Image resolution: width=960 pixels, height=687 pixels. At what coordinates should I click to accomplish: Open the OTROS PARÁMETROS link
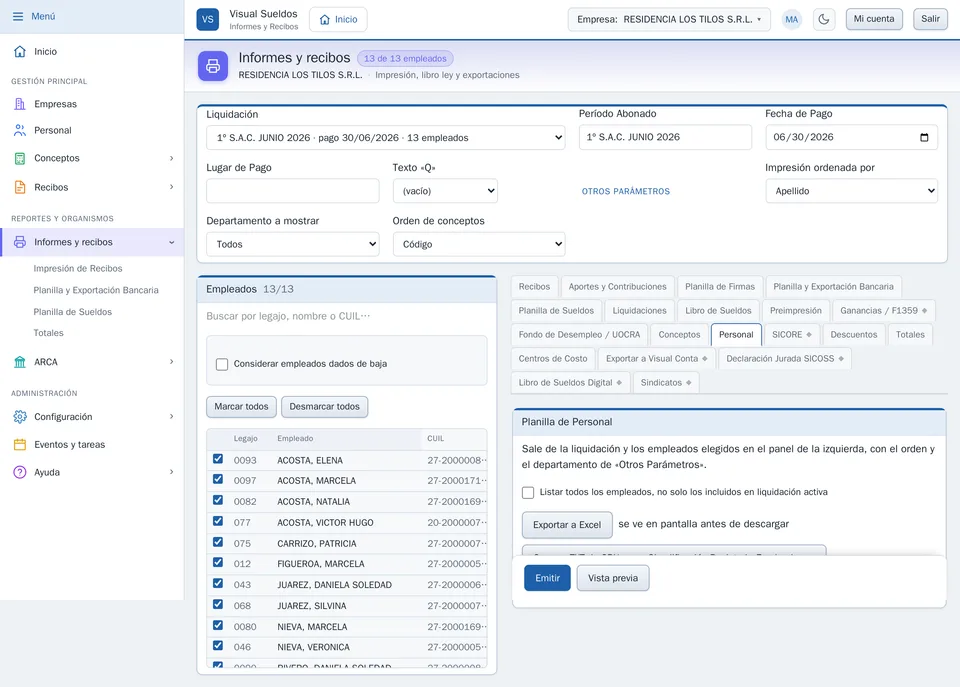click(x=626, y=192)
